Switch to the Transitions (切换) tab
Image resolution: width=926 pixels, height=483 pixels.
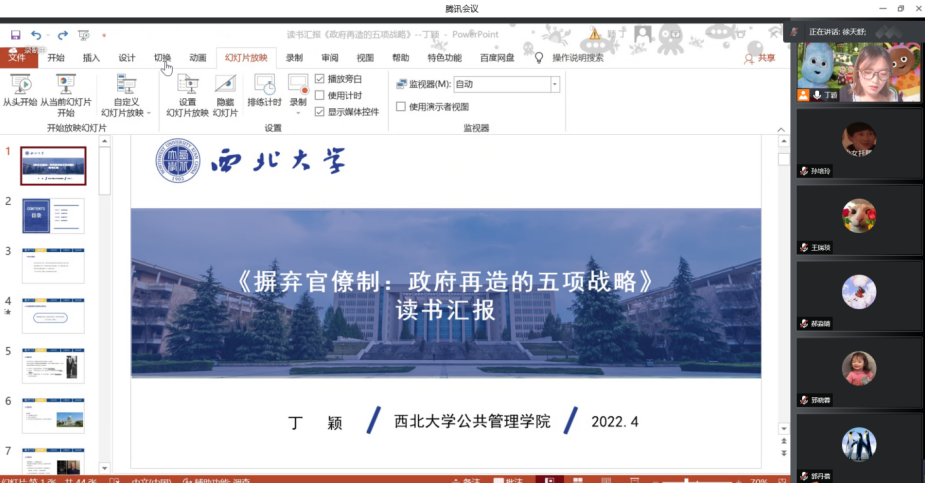[162, 58]
